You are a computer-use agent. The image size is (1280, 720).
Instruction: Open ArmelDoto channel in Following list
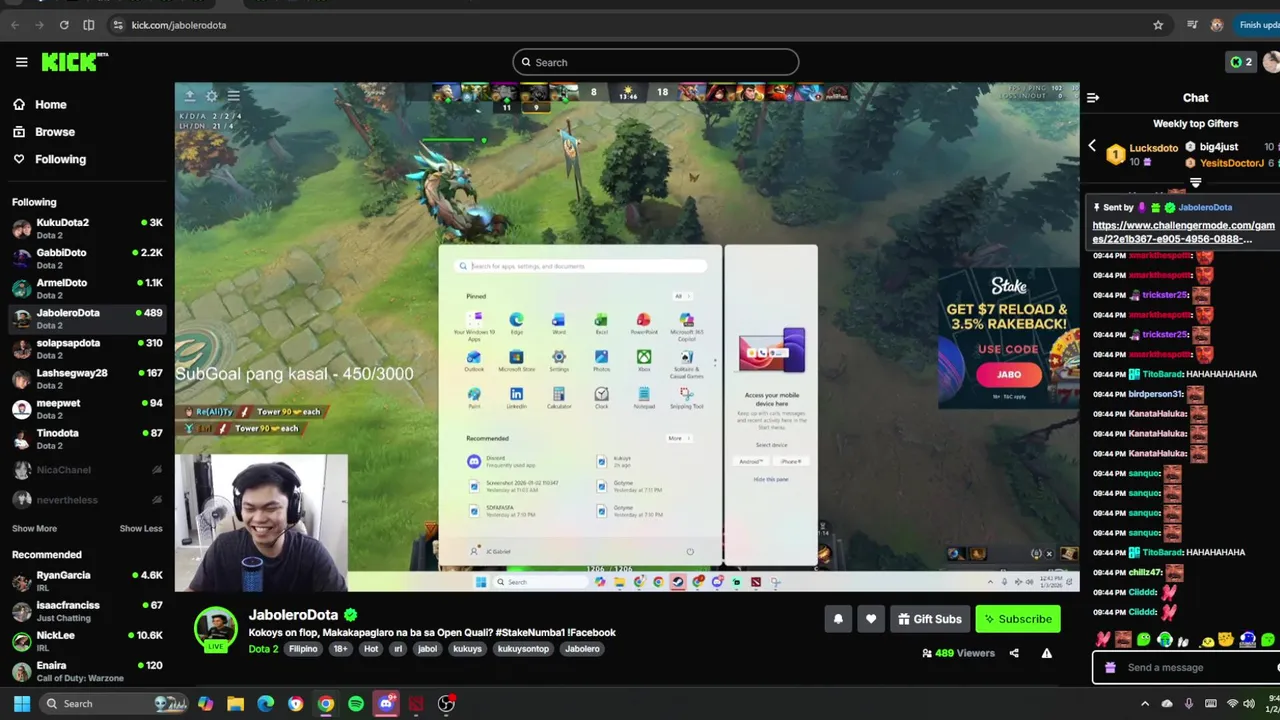click(87, 288)
